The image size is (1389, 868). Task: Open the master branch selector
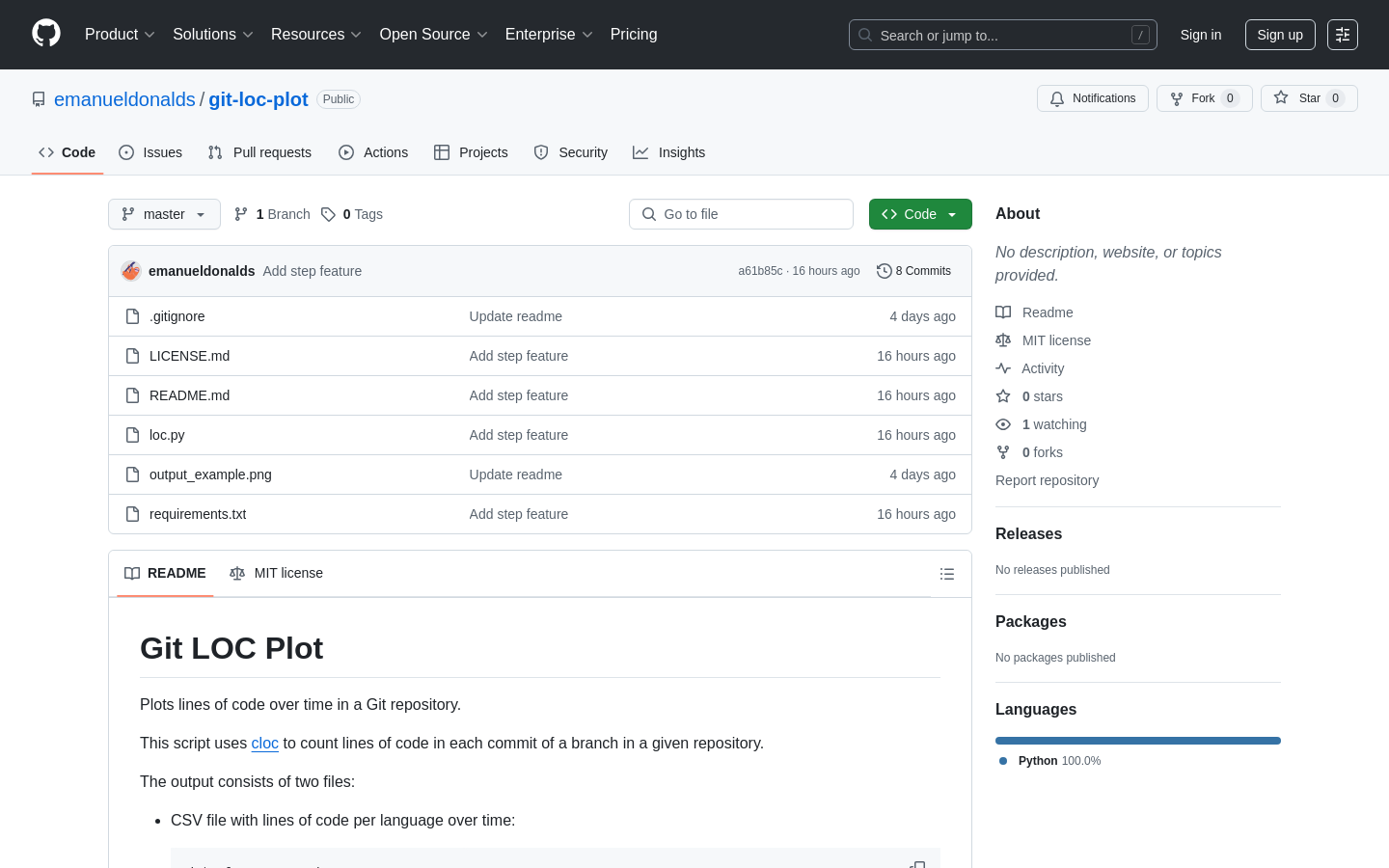pos(164,214)
